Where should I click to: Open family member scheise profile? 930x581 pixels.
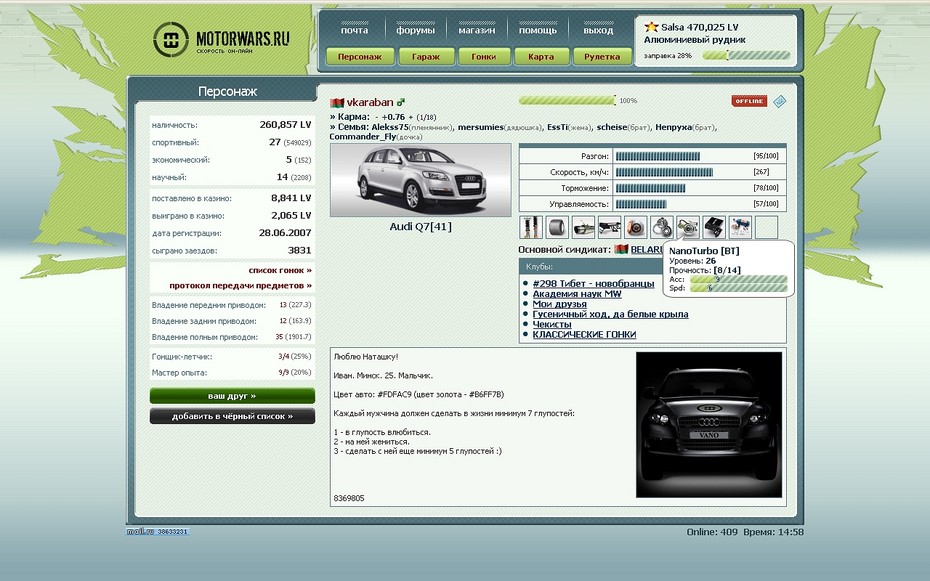611,127
